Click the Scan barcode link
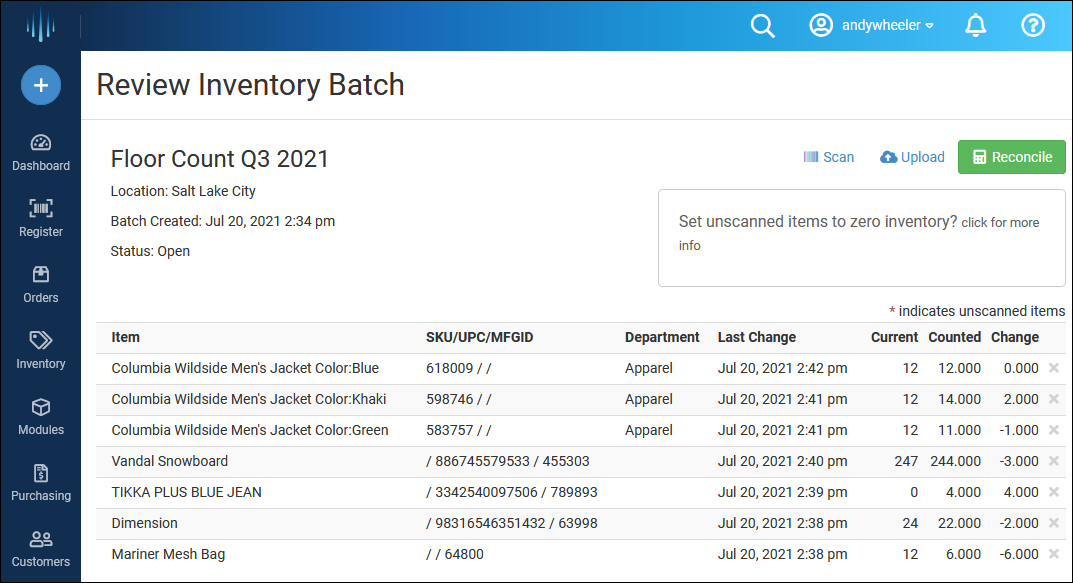Image resolution: width=1073 pixels, height=583 pixels. (x=829, y=157)
